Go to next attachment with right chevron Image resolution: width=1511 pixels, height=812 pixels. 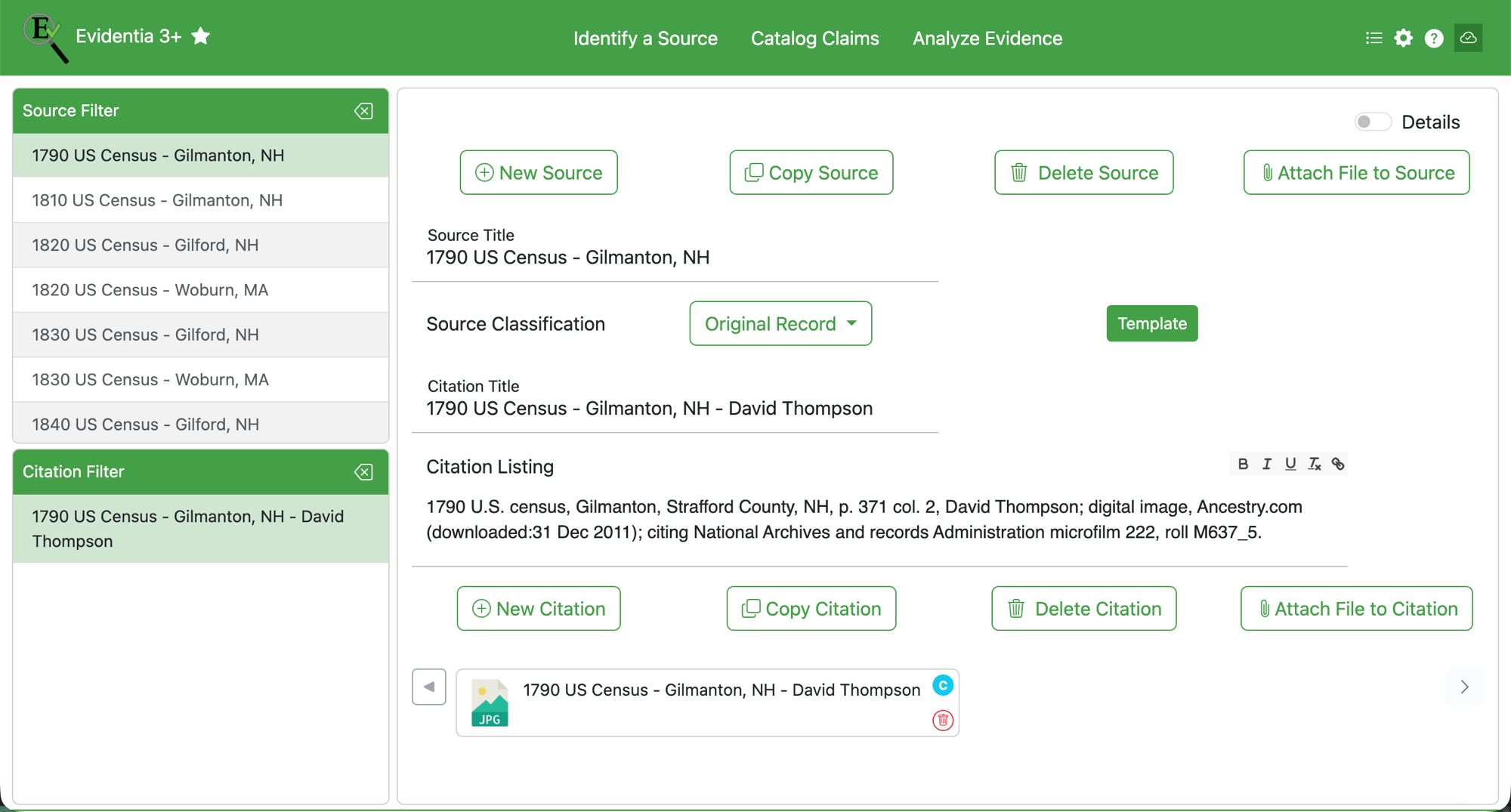(1464, 687)
